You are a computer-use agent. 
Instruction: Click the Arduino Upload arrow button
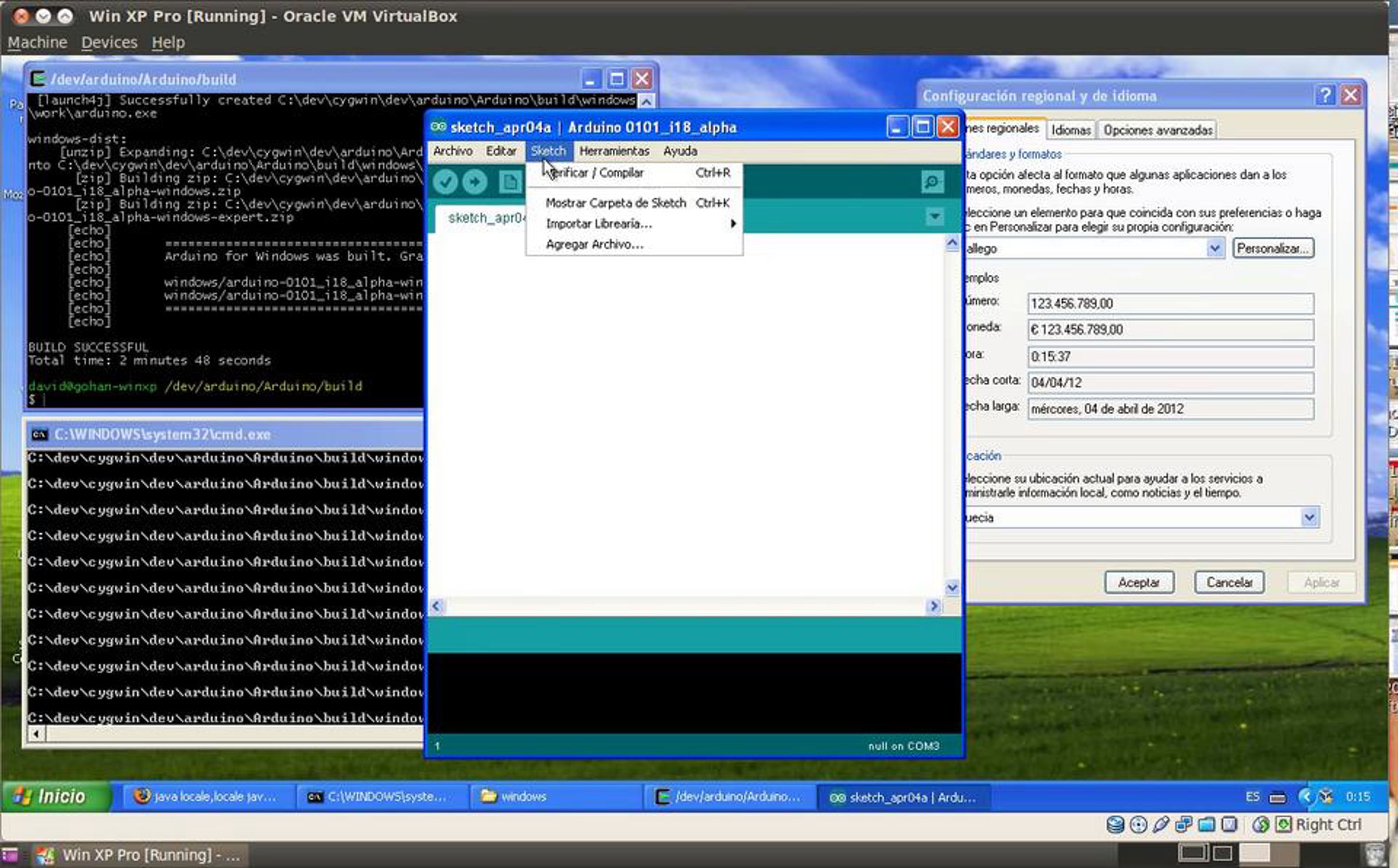tap(475, 182)
